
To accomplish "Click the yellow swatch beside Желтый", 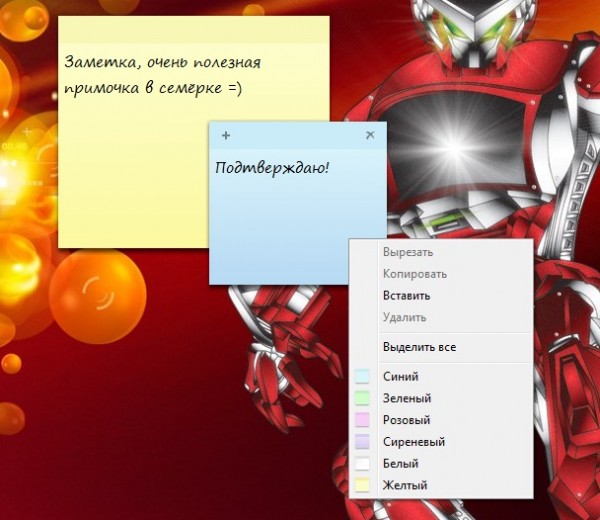I will 362,485.
